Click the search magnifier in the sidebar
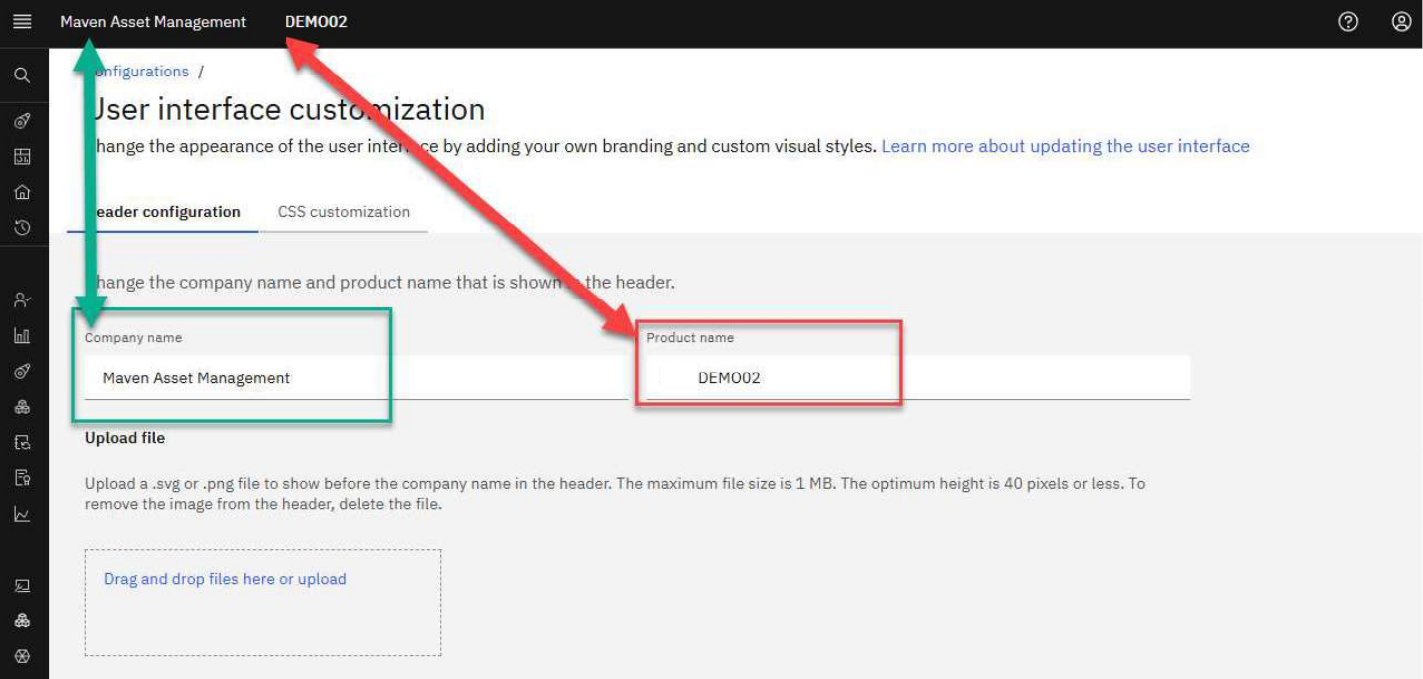The image size is (1423, 679). 22,76
